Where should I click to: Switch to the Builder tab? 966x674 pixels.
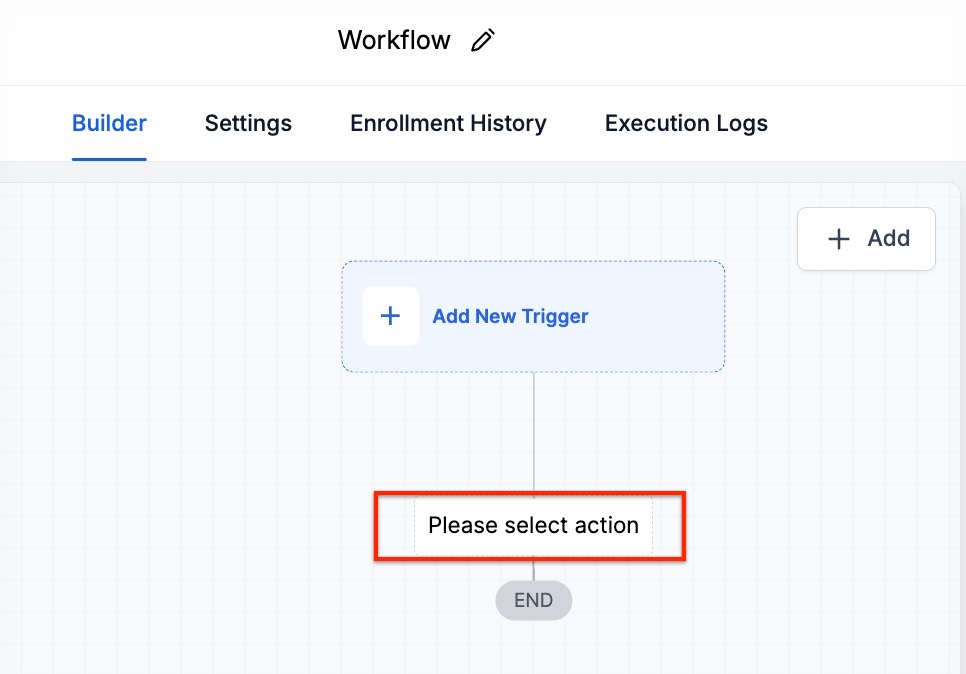pyautogui.click(x=109, y=124)
